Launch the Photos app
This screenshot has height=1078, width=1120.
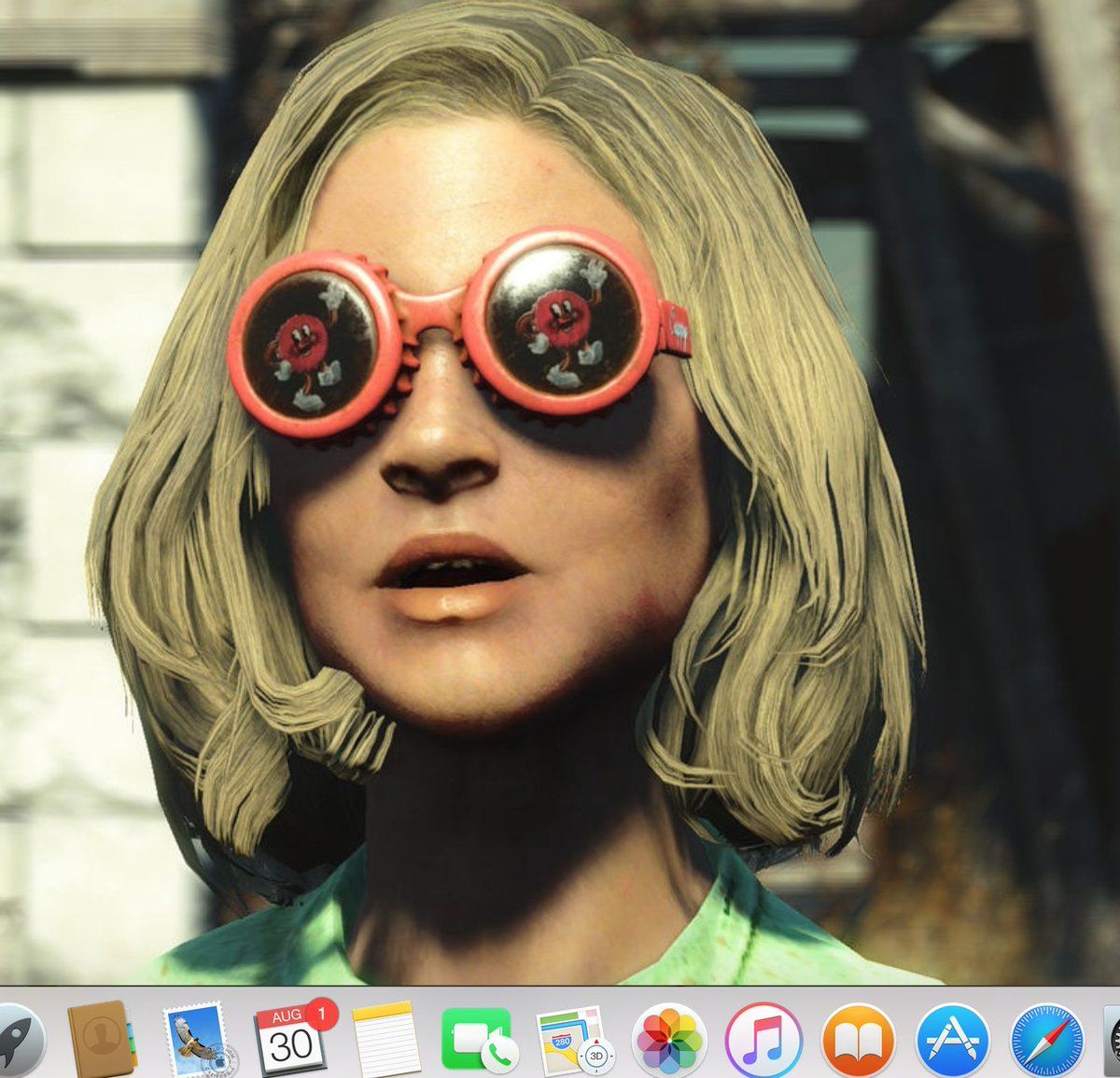coord(669,1040)
